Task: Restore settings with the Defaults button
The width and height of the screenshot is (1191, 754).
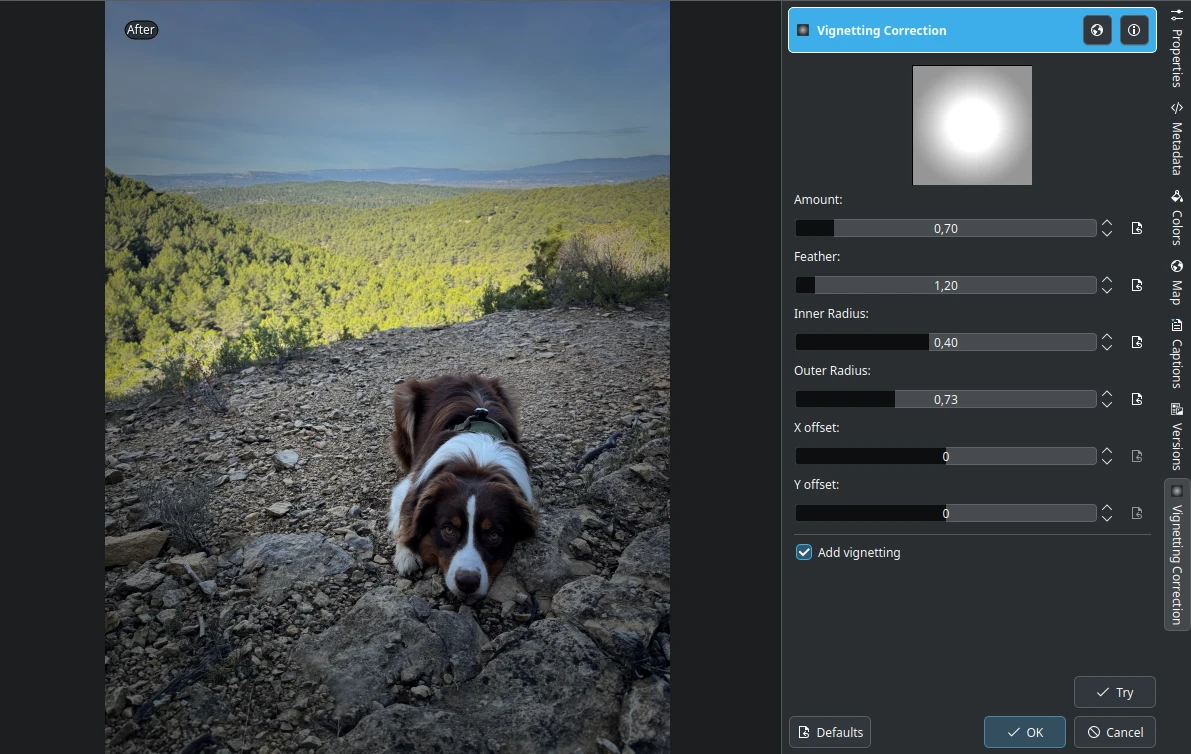Action: point(830,731)
